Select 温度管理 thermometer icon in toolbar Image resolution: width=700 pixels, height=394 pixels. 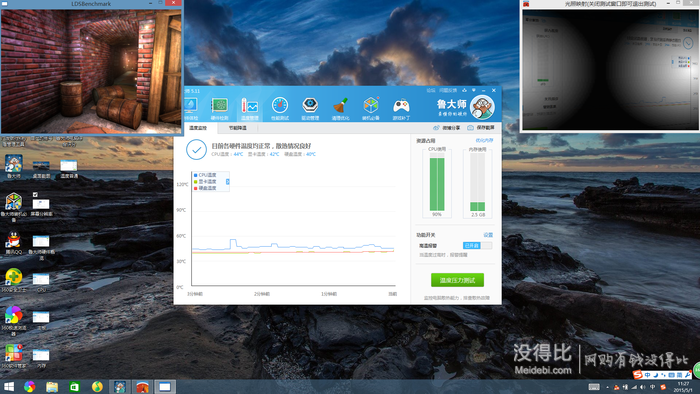click(x=250, y=109)
